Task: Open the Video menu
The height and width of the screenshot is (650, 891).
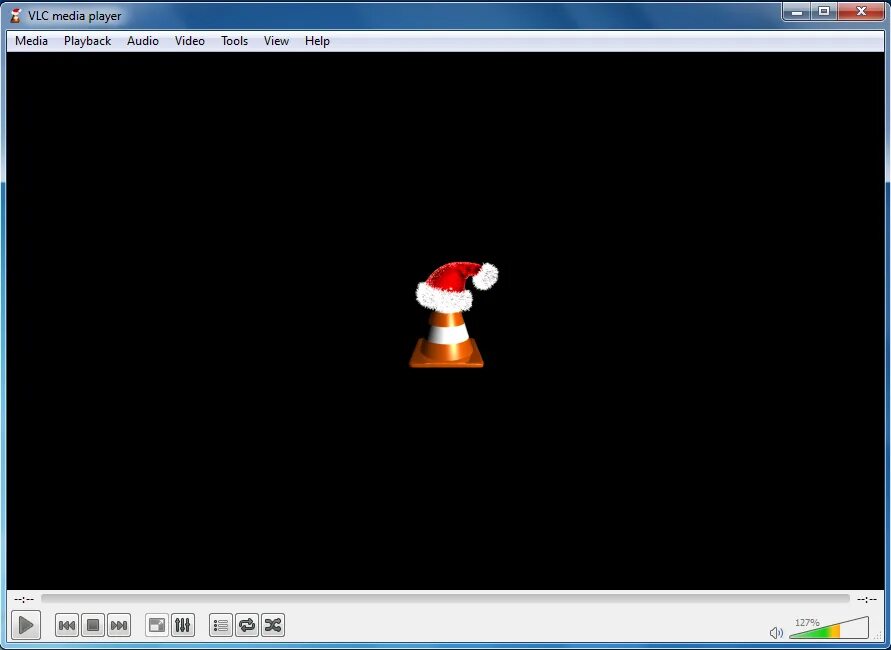Action: pos(190,41)
